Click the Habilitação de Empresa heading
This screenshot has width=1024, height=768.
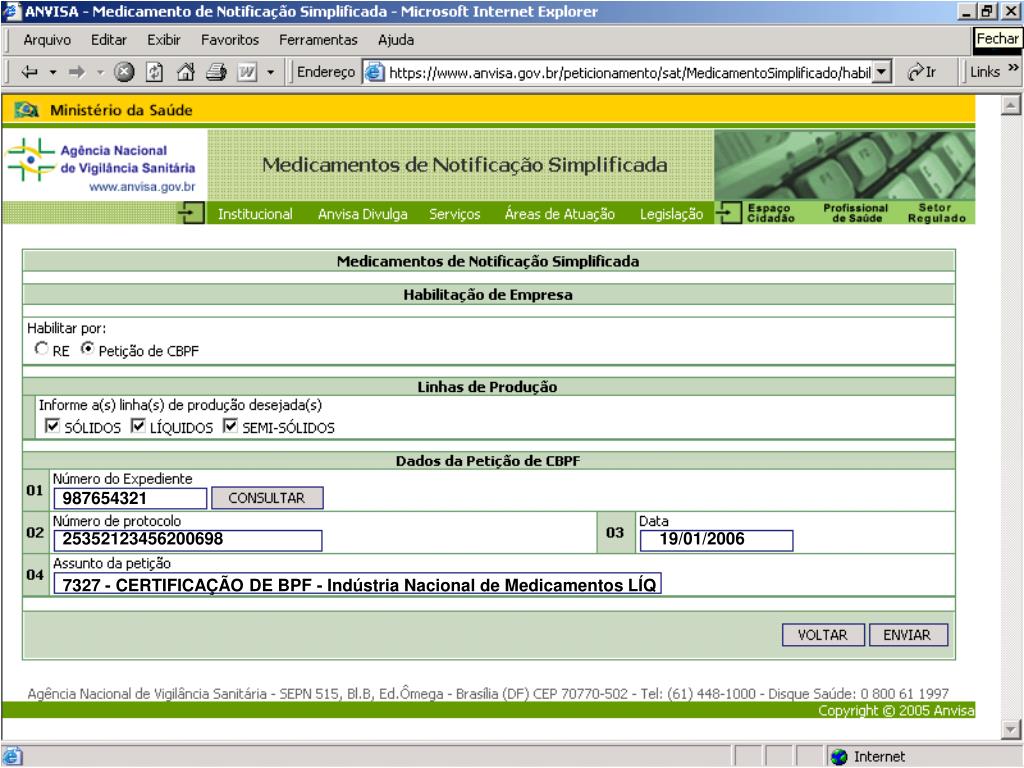click(x=488, y=295)
